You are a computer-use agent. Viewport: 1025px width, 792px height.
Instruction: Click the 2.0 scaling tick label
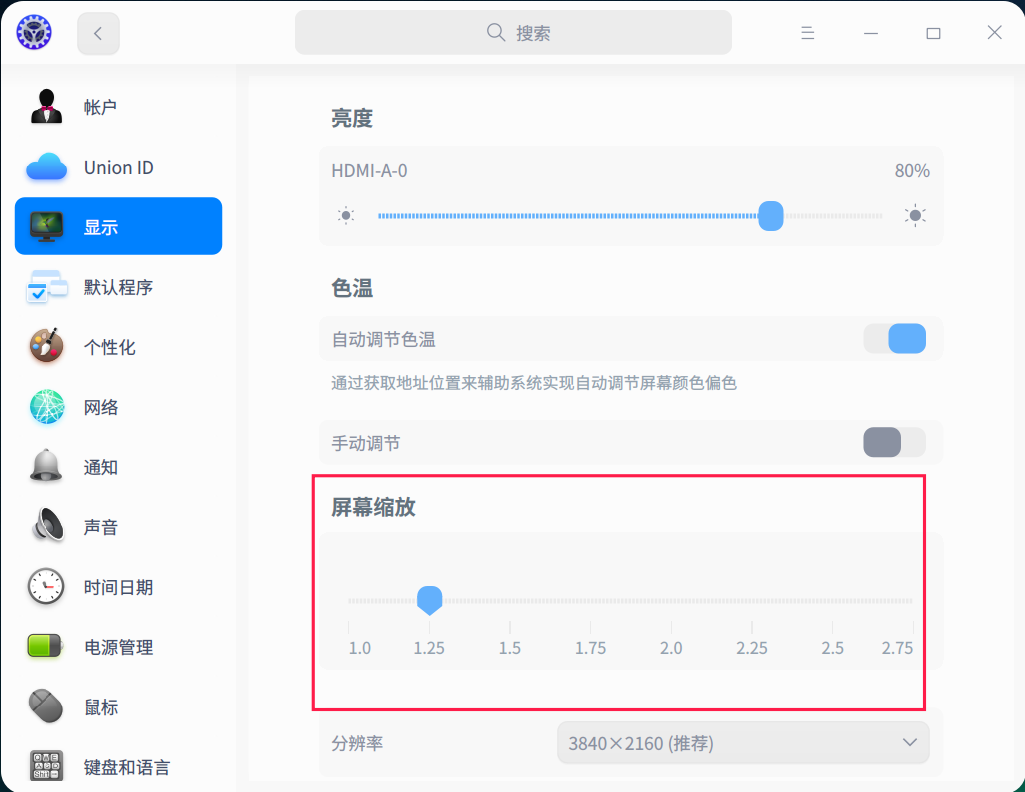tap(671, 648)
